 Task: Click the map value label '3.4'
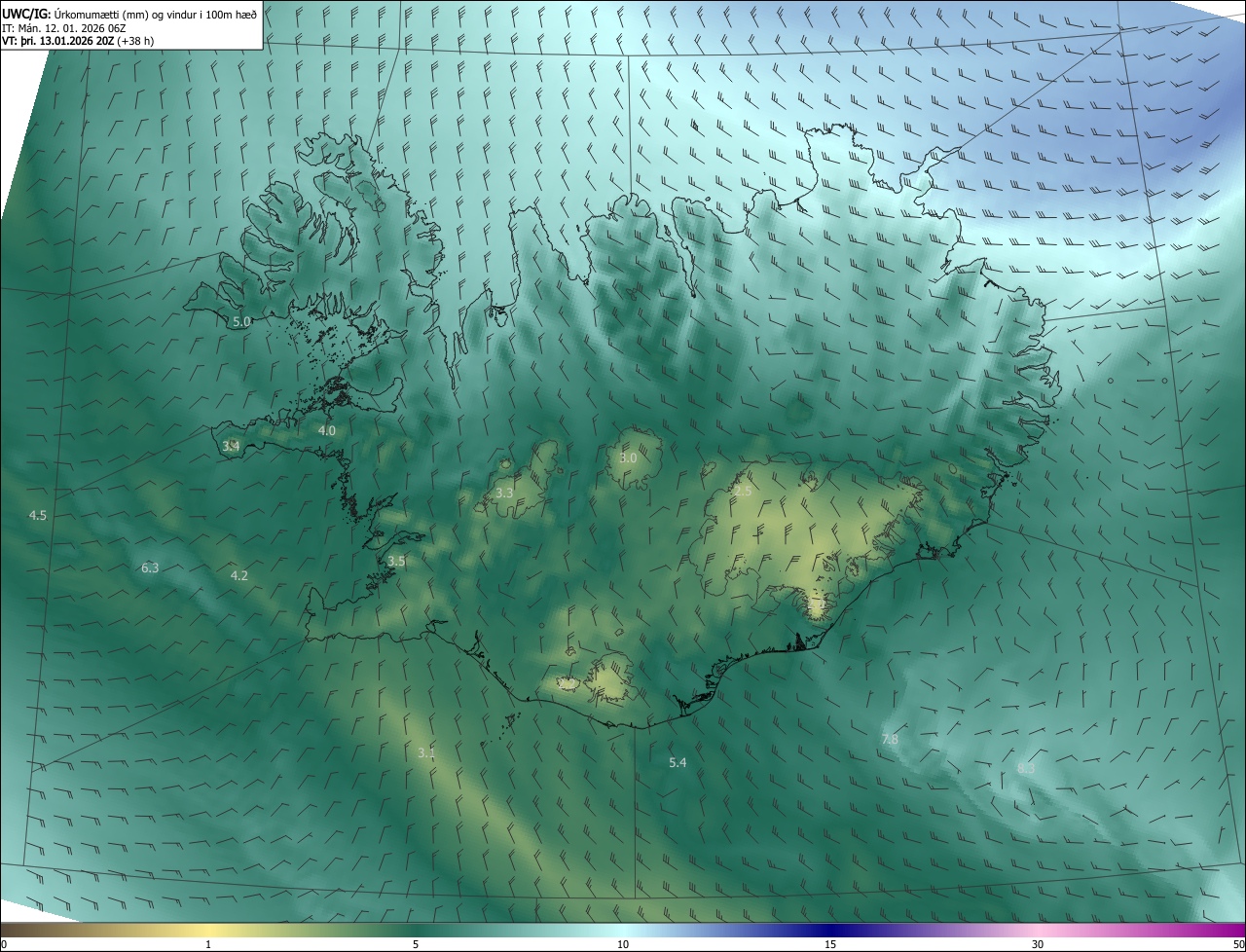231,446
